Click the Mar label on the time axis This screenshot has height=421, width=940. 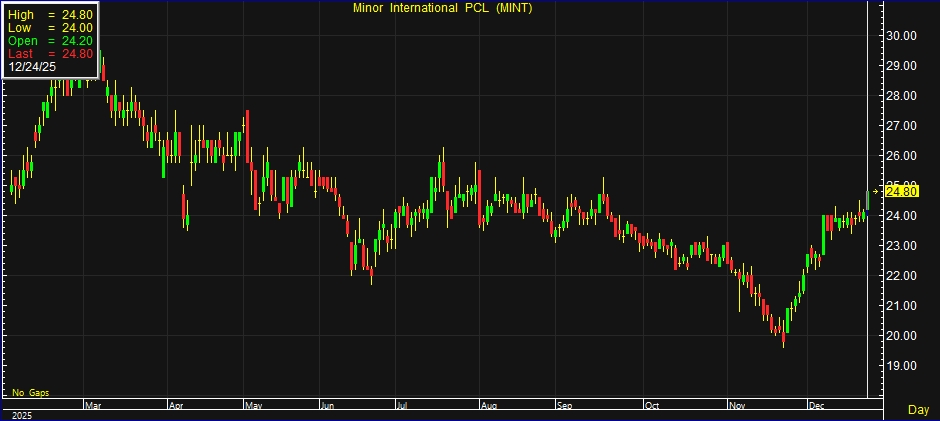tap(94, 406)
